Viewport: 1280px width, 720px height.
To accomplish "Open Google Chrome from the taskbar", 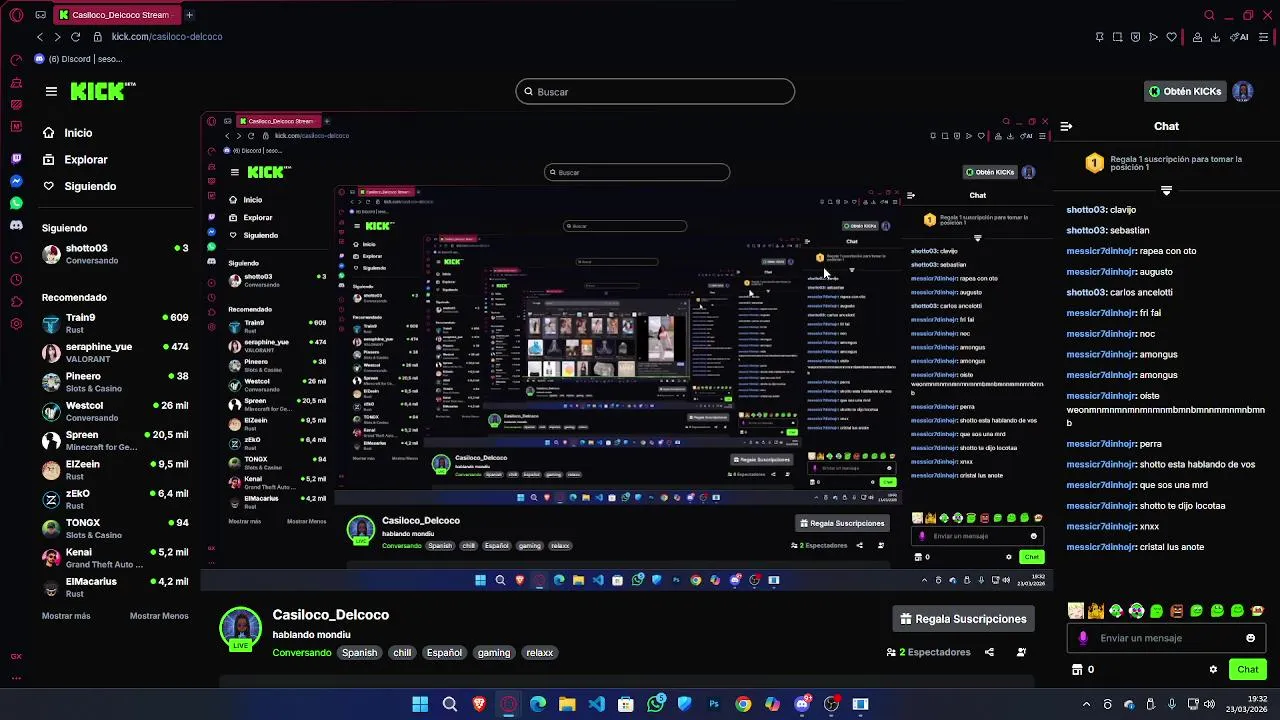I will pos(743,704).
